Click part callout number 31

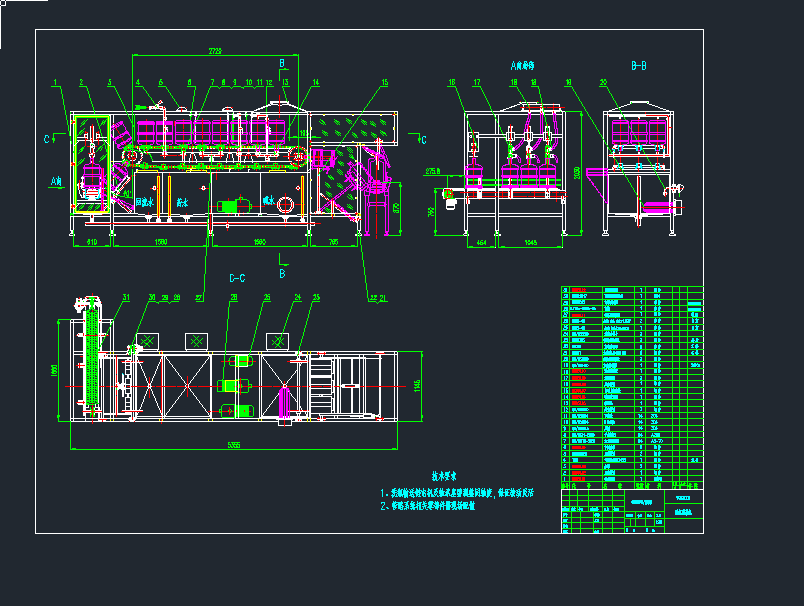point(126,297)
